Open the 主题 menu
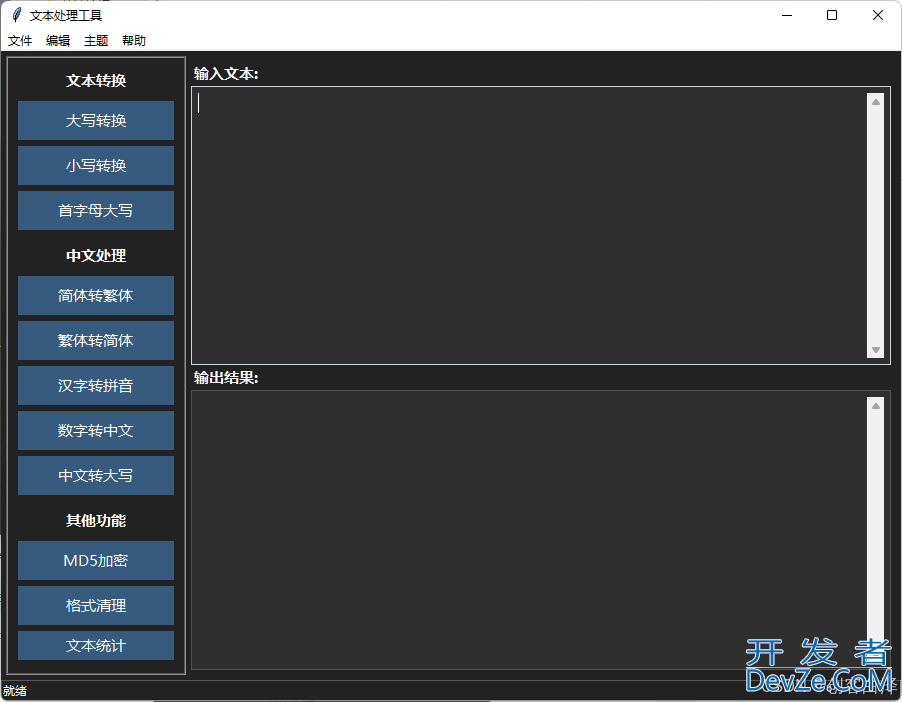Viewport: 902px width, 702px height. [95, 41]
